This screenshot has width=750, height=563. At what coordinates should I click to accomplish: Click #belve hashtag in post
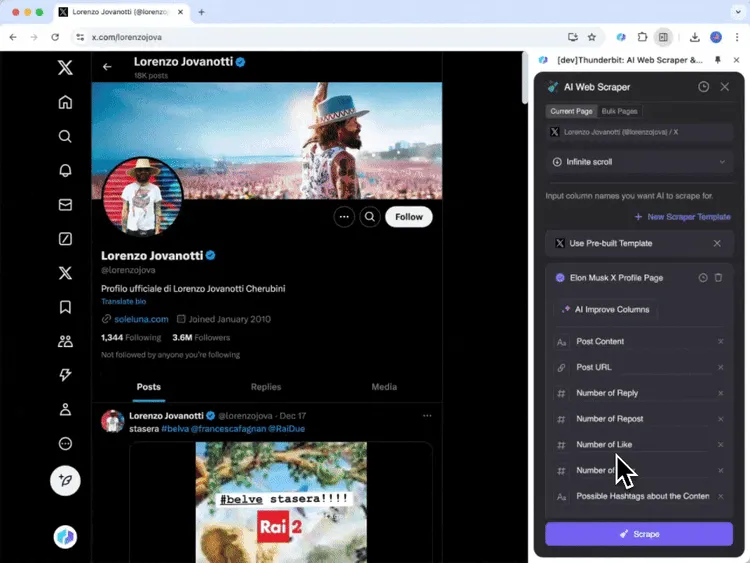175,429
